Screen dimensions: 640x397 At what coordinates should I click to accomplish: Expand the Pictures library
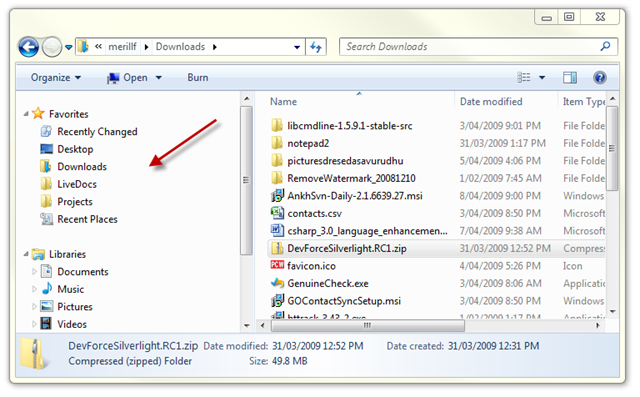[34, 306]
